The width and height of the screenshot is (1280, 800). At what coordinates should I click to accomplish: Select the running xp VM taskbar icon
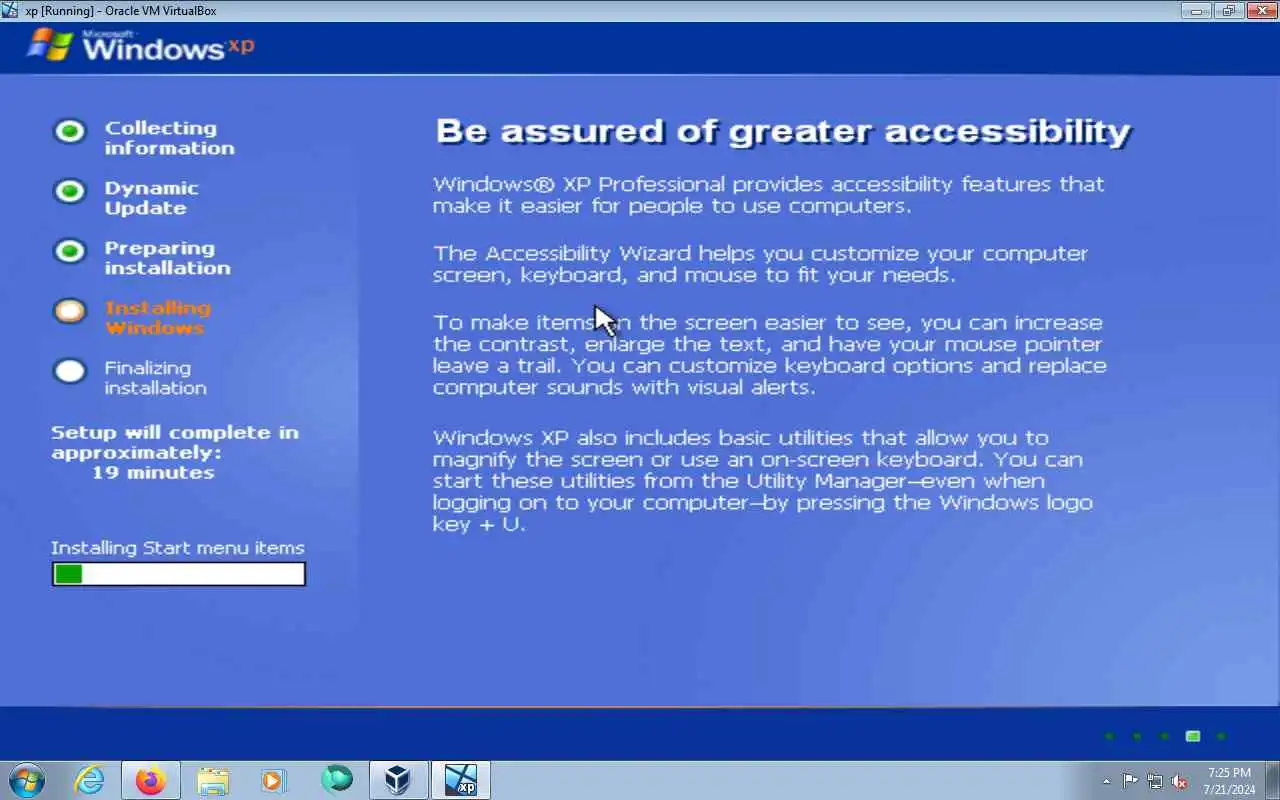coord(461,780)
